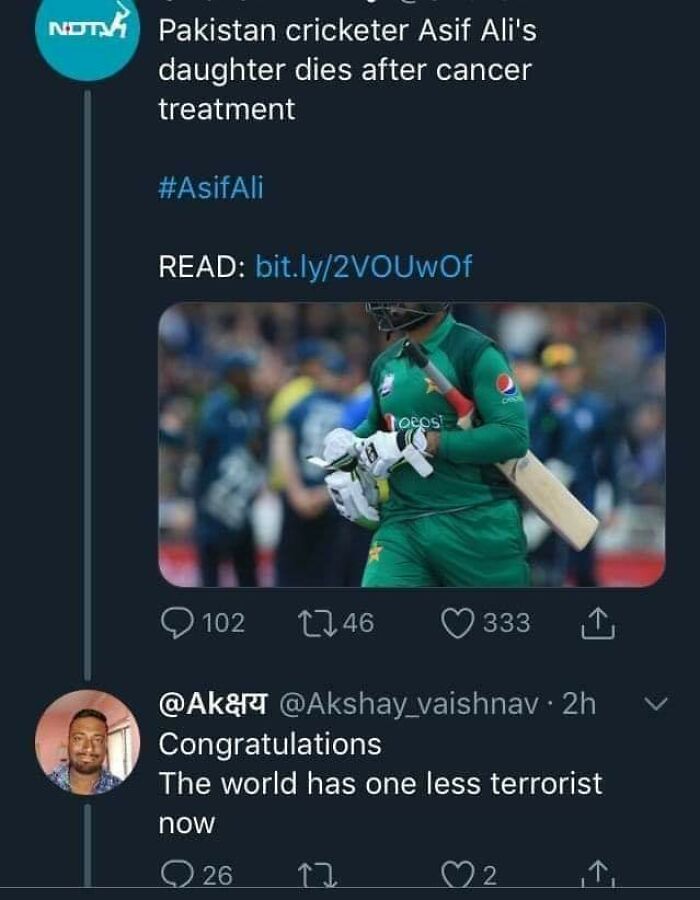Like the NDTV tweet via heart icon
700x900 pixels.
point(457,623)
